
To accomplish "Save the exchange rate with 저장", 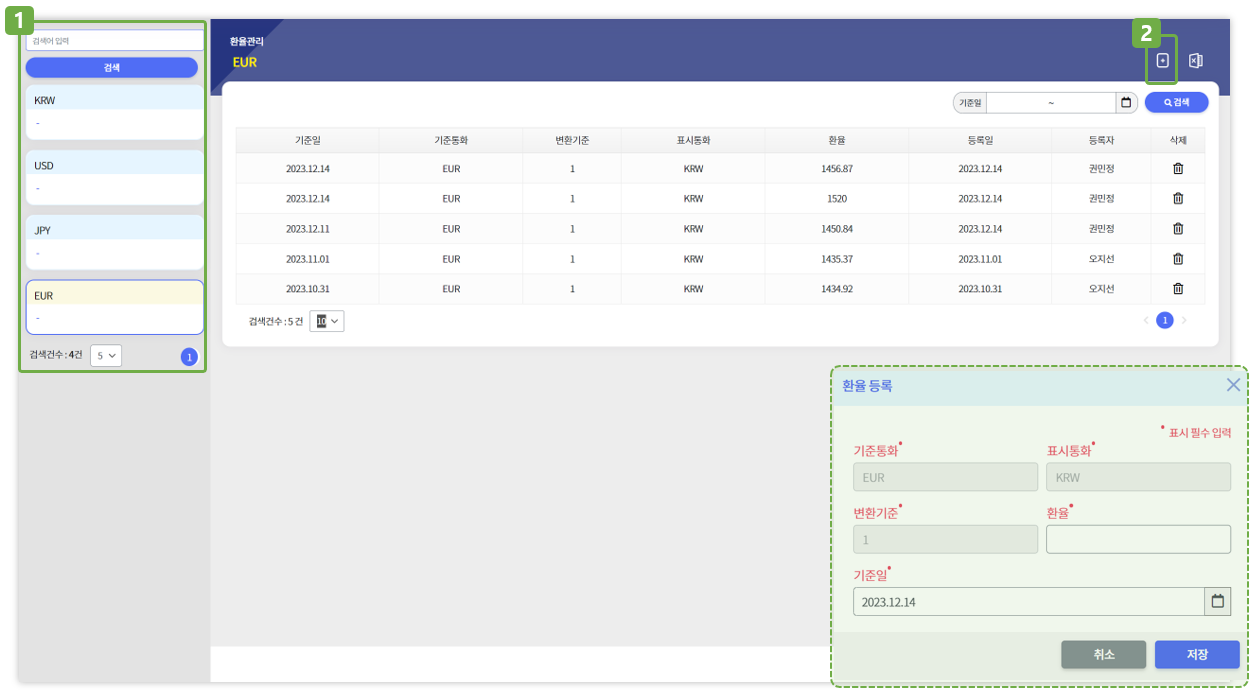I will (1197, 654).
